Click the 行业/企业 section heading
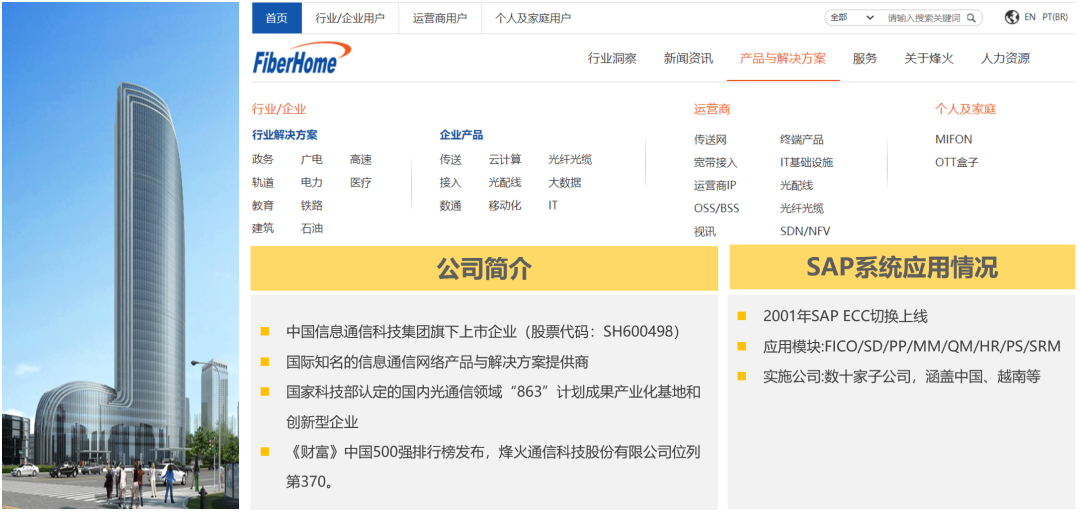The height and width of the screenshot is (512, 1080). pos(279,109)
